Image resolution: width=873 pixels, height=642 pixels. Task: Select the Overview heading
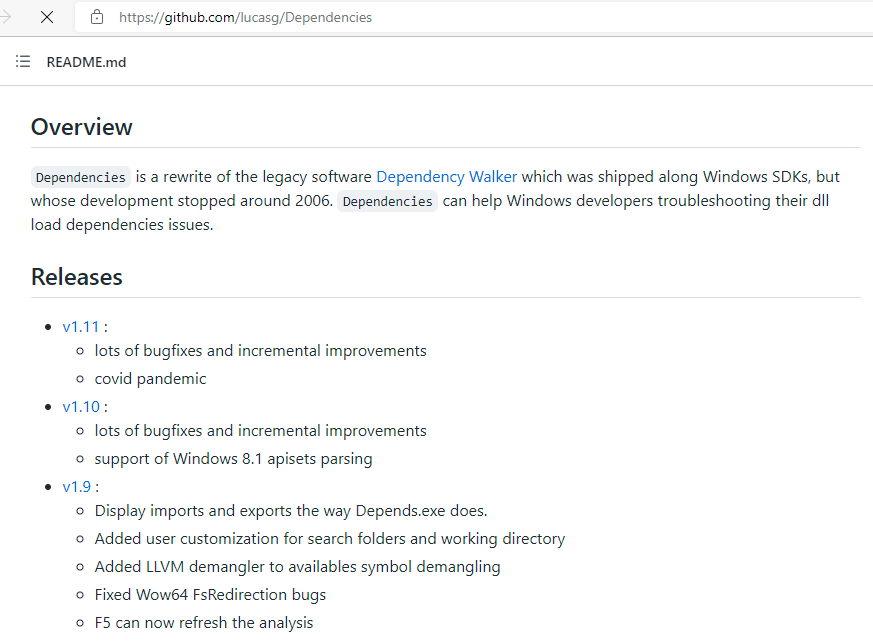pyautogui.click(x=81, y=127)
